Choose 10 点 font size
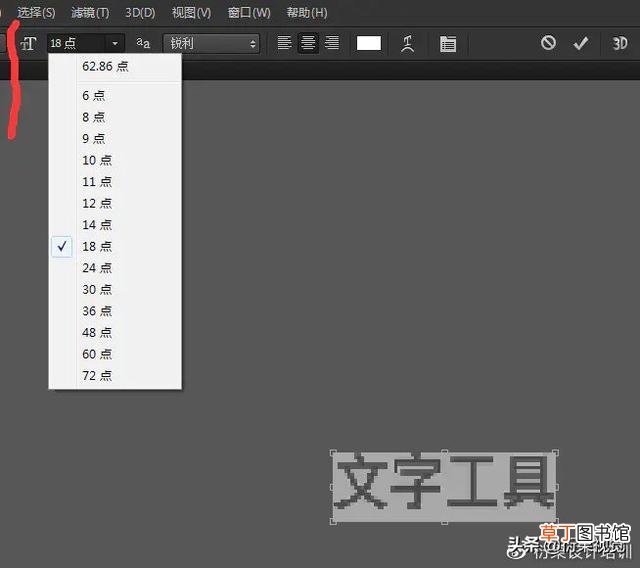640x568 pixels. 115,160
